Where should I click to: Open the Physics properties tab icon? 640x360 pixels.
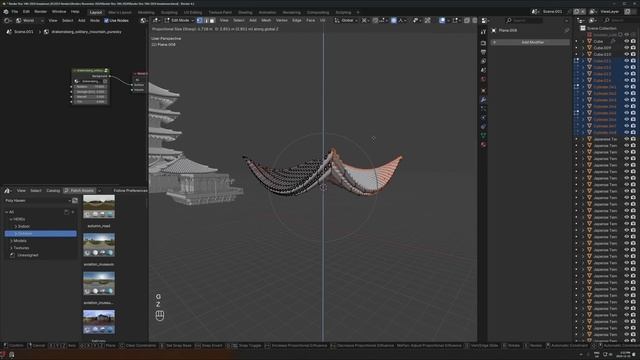click(483, 118)
